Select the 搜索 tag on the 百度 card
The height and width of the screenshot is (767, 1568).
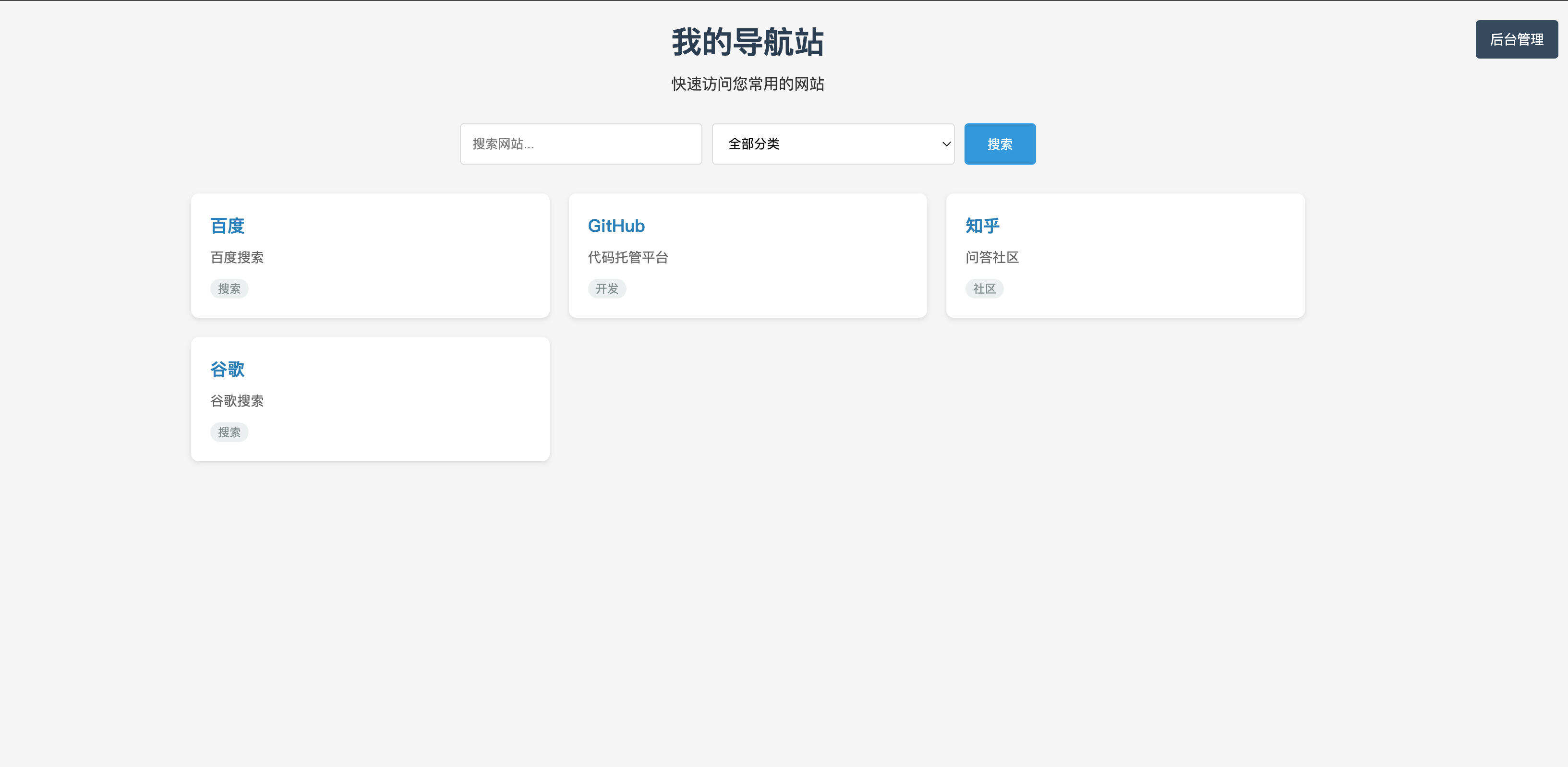(x=229, y=288)
